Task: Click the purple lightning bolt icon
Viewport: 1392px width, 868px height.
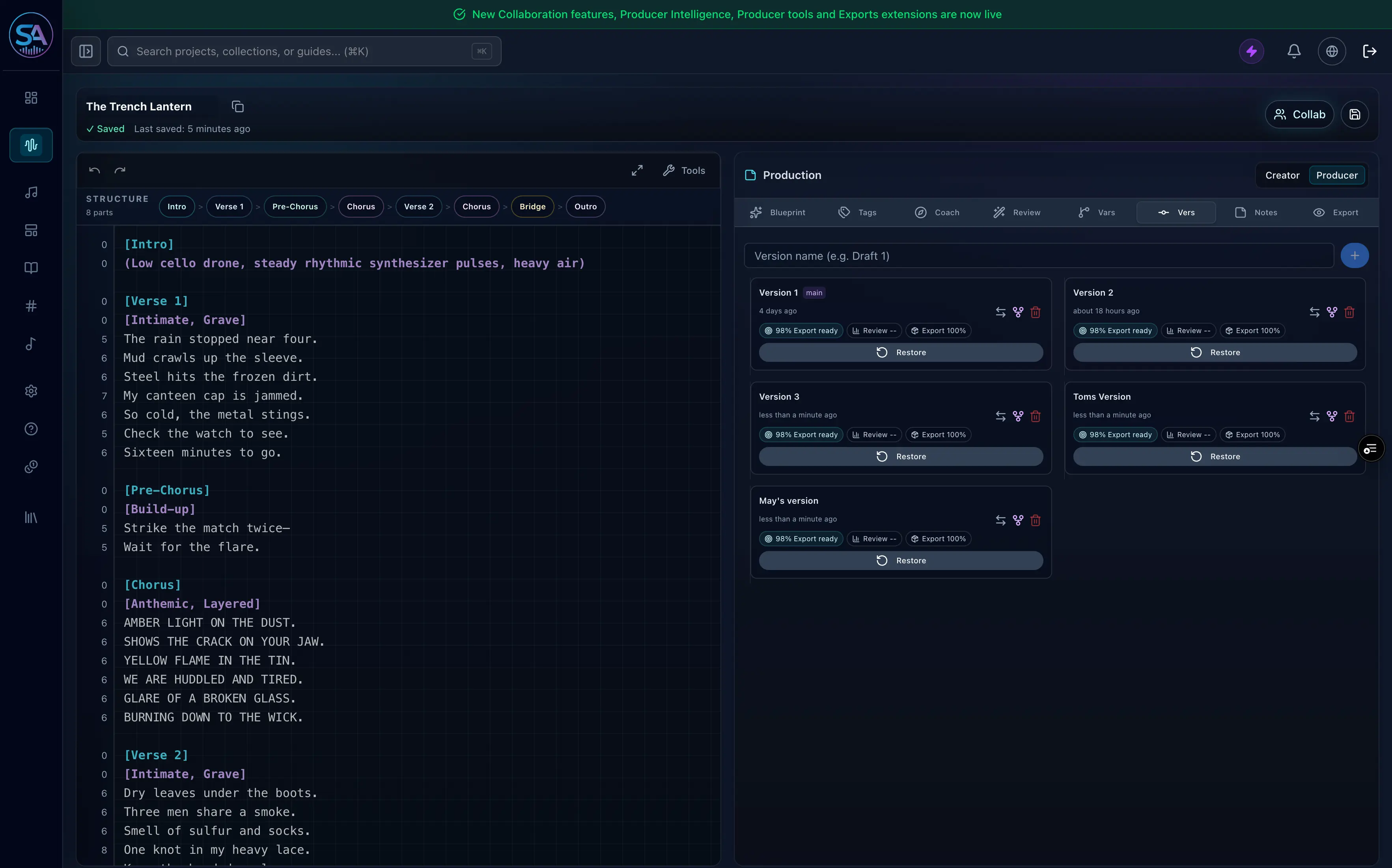Action: pyautogui.click(x=1251, y=52)
